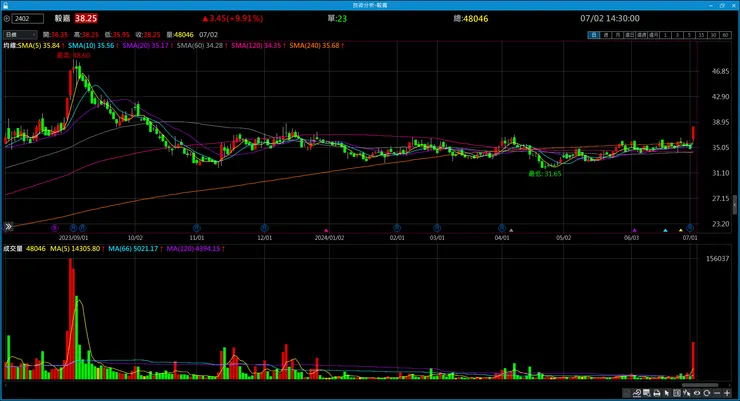Click the leftmost dim icon in bottom toolbar
The height and width of the screenshot is (401, 740).
(626, 393)
